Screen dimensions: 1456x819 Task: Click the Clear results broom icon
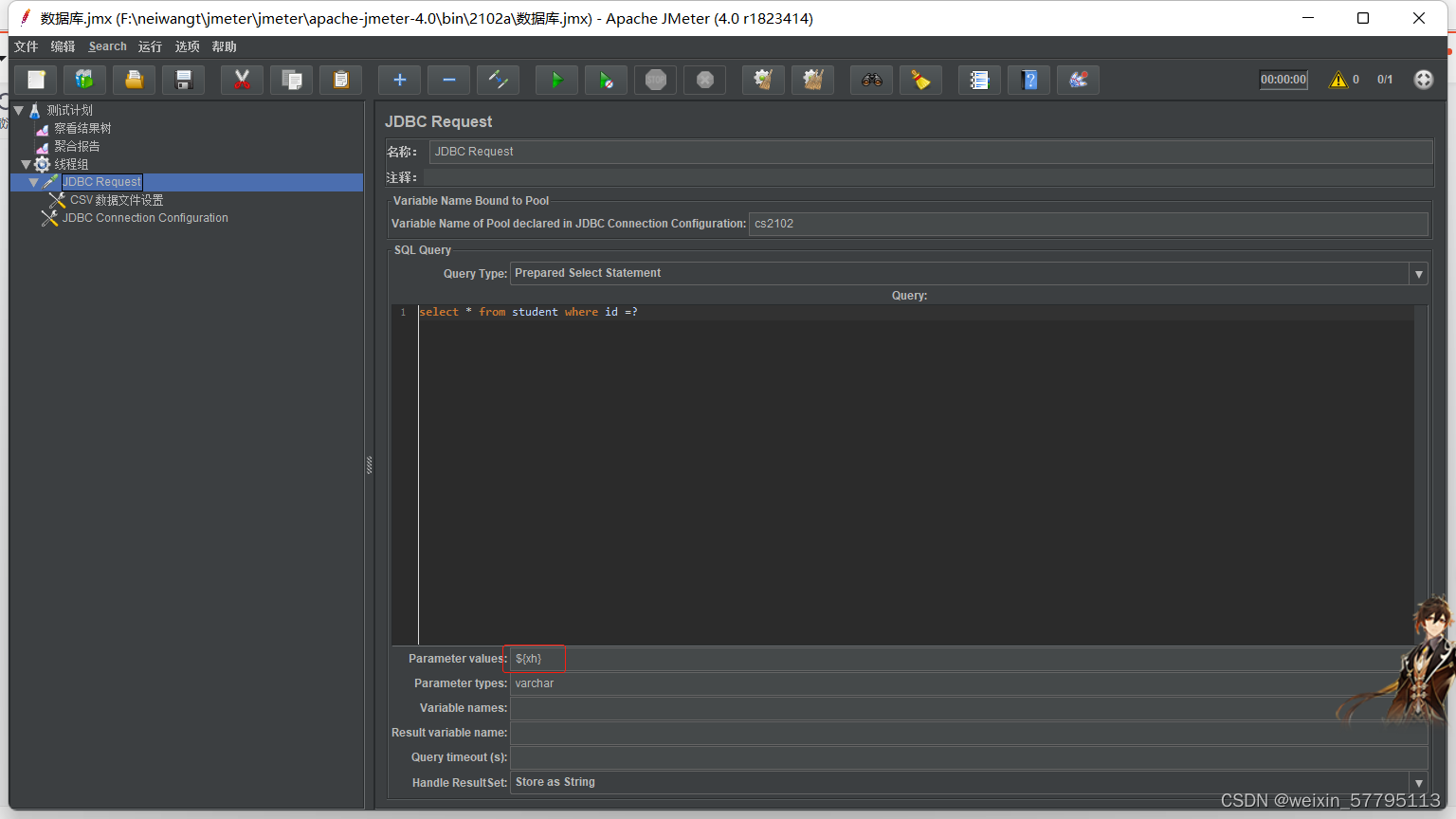pyautogui.click(x=764, y=81)
